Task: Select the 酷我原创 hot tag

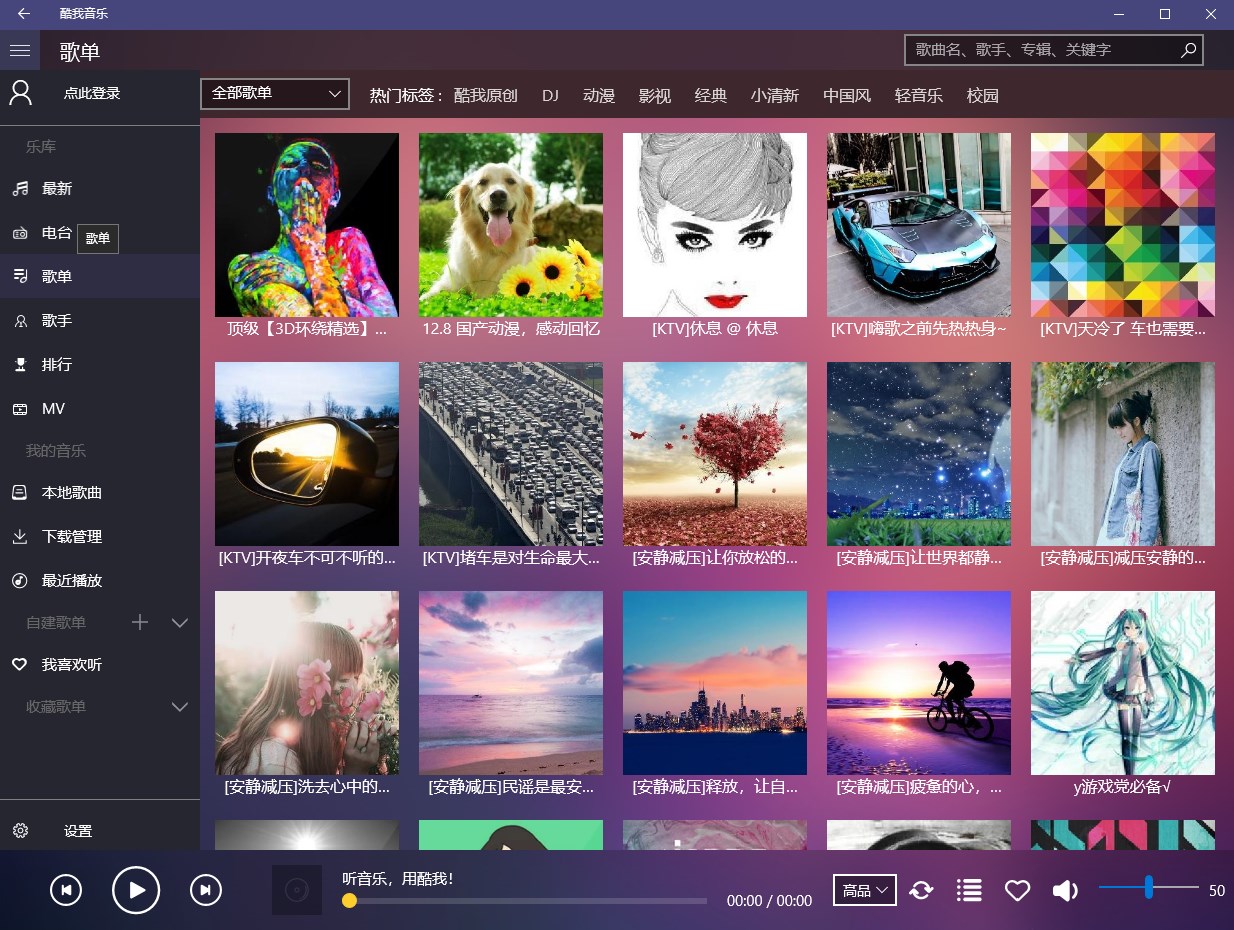Action: (x=486, y=96)
